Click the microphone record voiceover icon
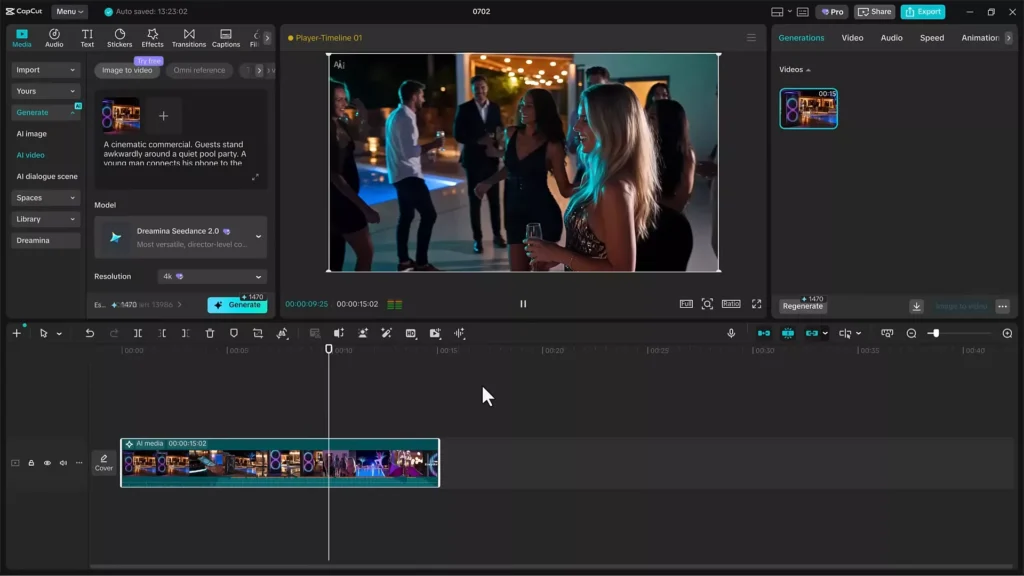1024x576 pixels. click(731, 333)
